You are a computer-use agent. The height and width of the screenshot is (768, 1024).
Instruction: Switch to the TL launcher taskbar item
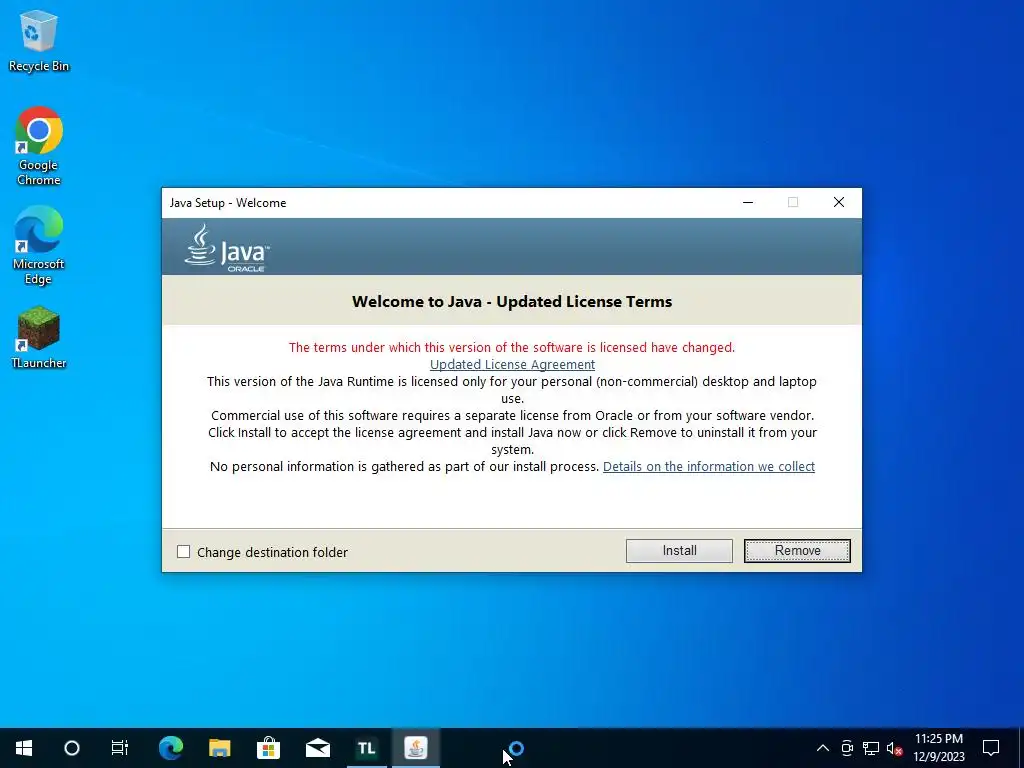coord(366,748)
